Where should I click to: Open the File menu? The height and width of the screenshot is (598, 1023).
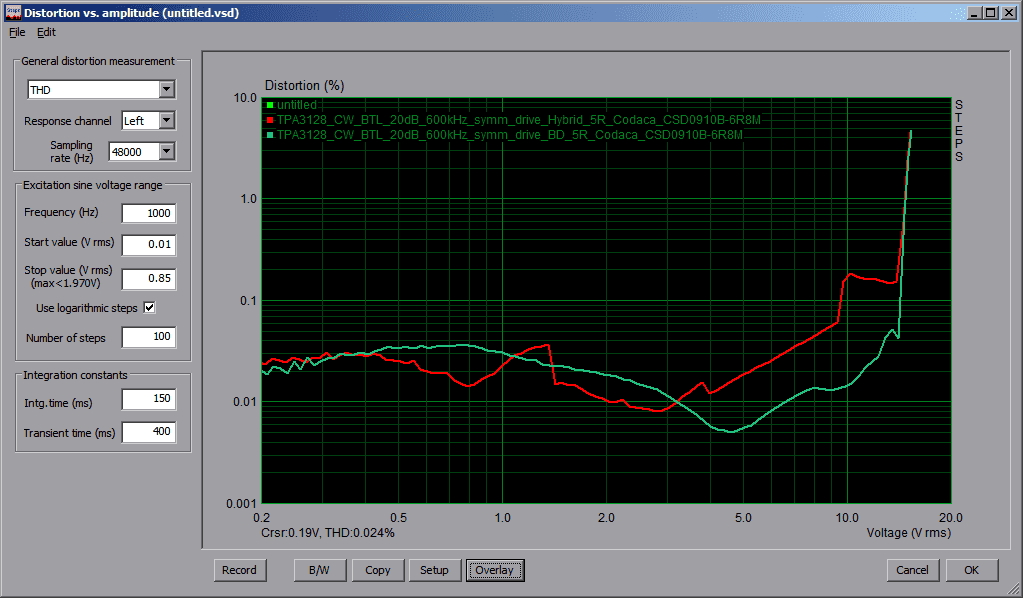pos(17,32)
